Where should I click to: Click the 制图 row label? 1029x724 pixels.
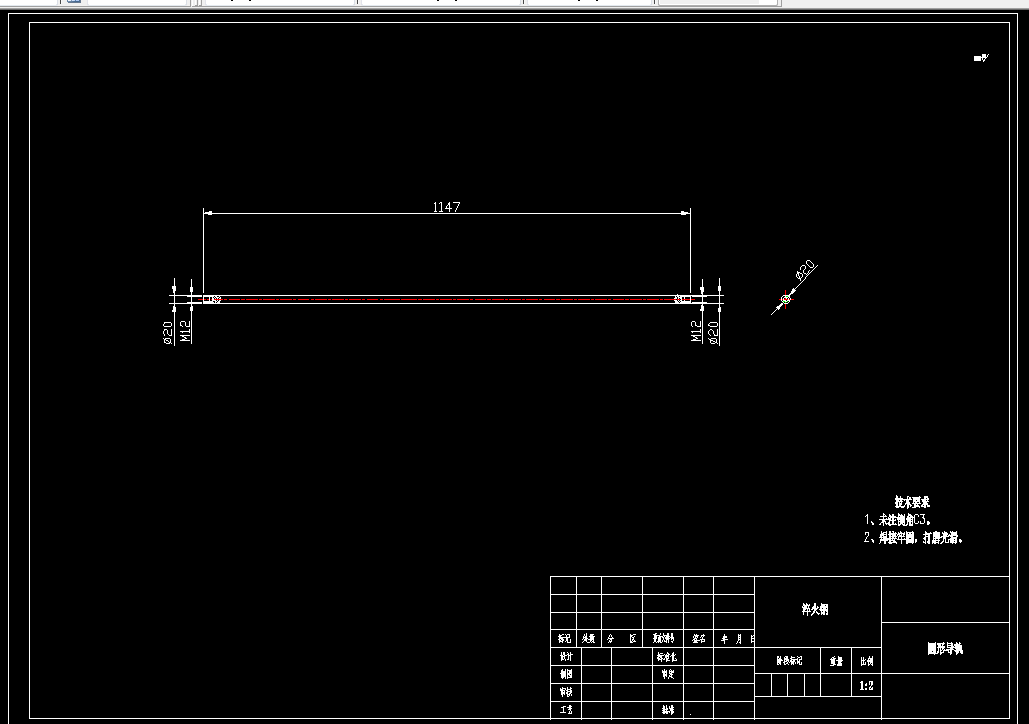point(566,674)
